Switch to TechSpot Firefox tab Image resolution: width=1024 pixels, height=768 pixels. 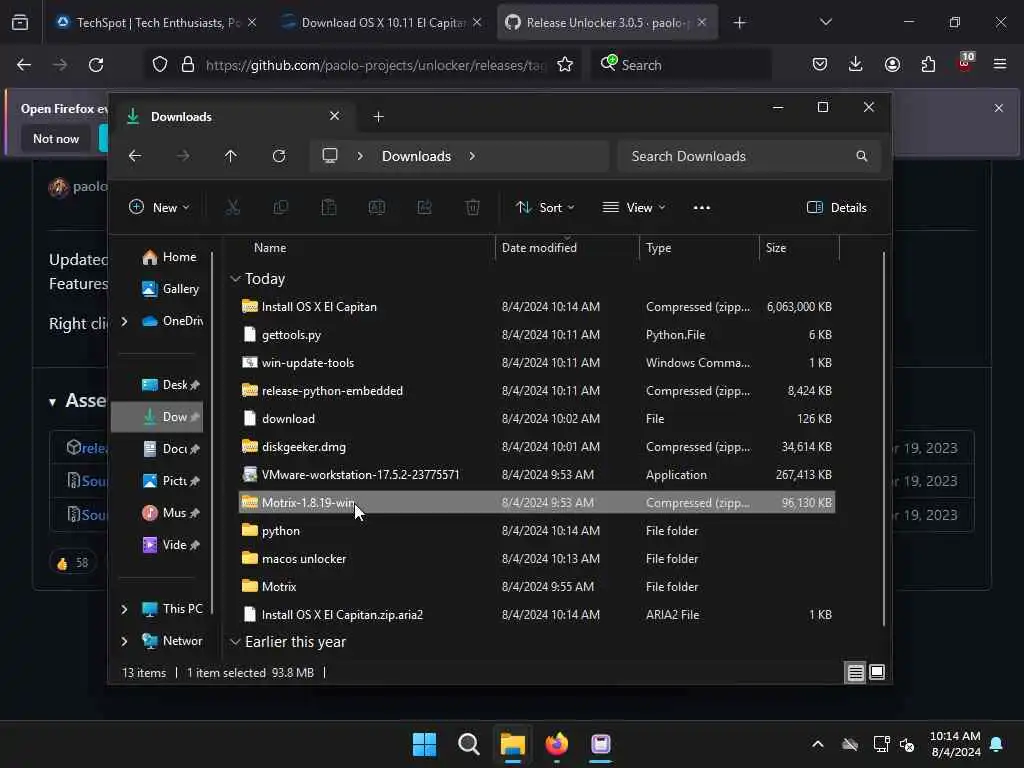pyautogui.click(x=155, y=22)
